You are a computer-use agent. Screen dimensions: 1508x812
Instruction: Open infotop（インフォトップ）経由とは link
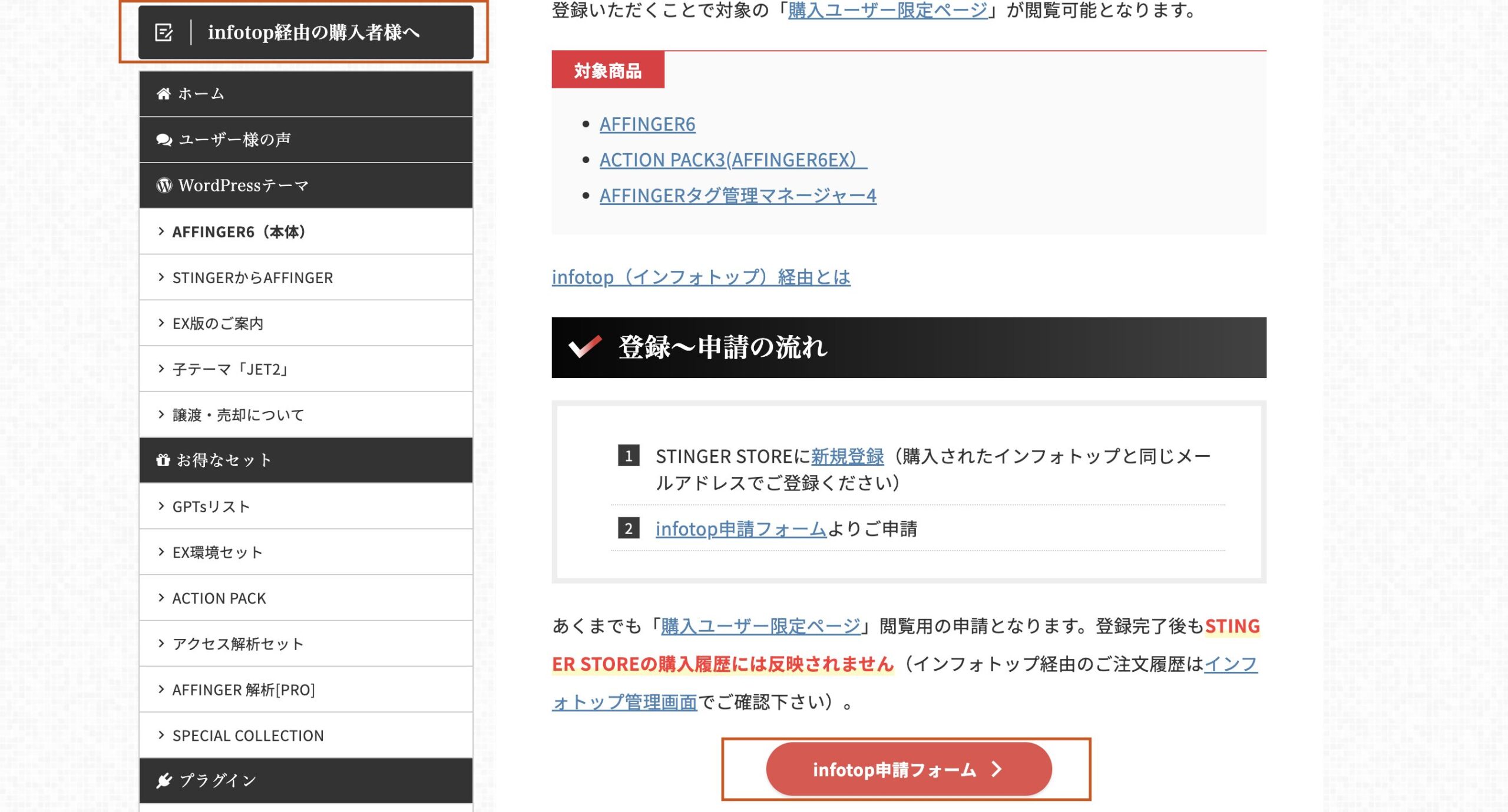pyautogui.click(x=701, y=277)
